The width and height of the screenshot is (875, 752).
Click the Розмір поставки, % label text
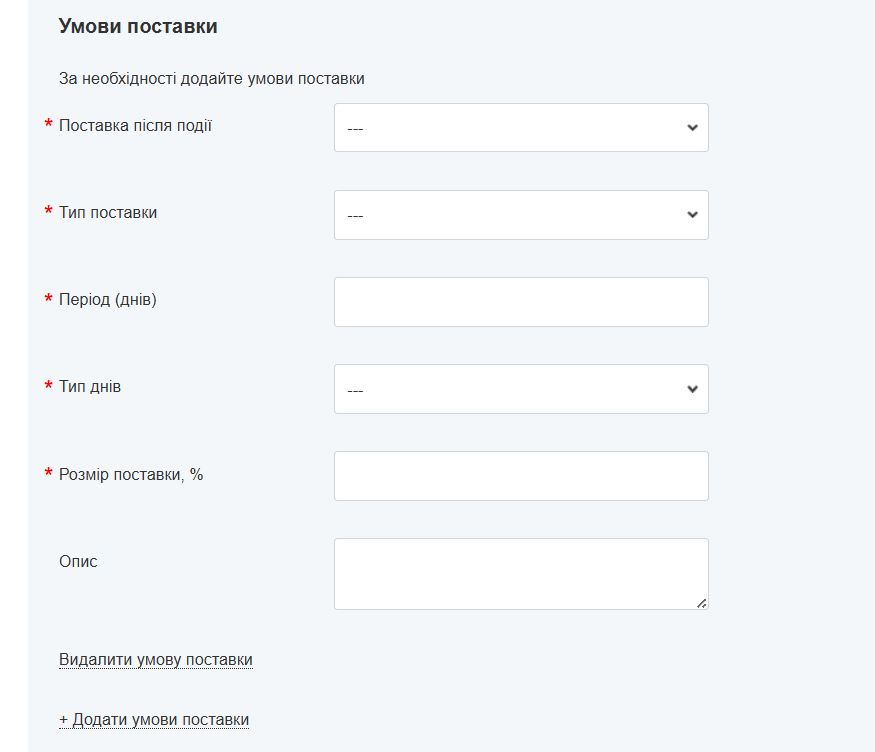coord(131,474)
